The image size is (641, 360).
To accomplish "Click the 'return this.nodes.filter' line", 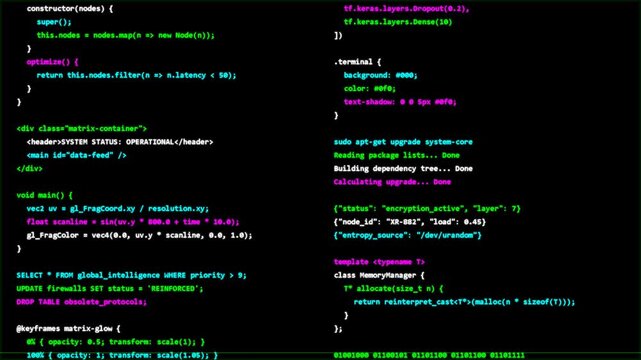I will pos(136,75).
